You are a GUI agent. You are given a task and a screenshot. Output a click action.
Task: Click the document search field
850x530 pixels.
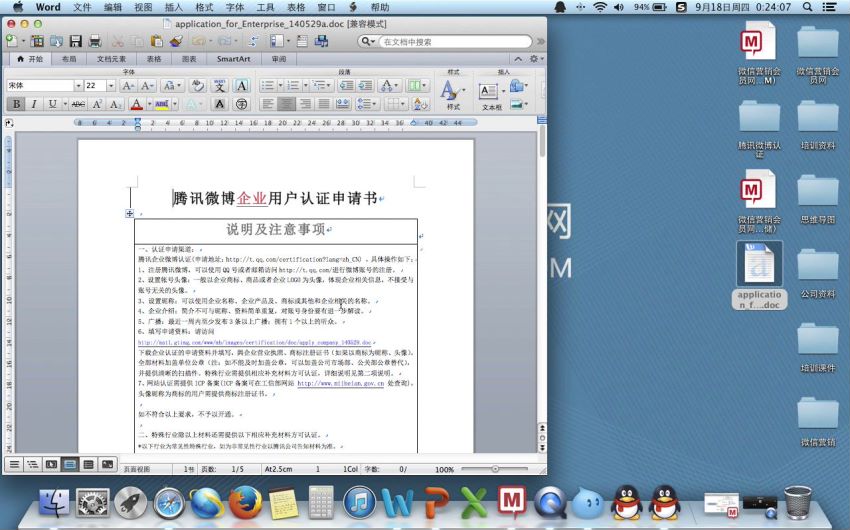point(453,42)
